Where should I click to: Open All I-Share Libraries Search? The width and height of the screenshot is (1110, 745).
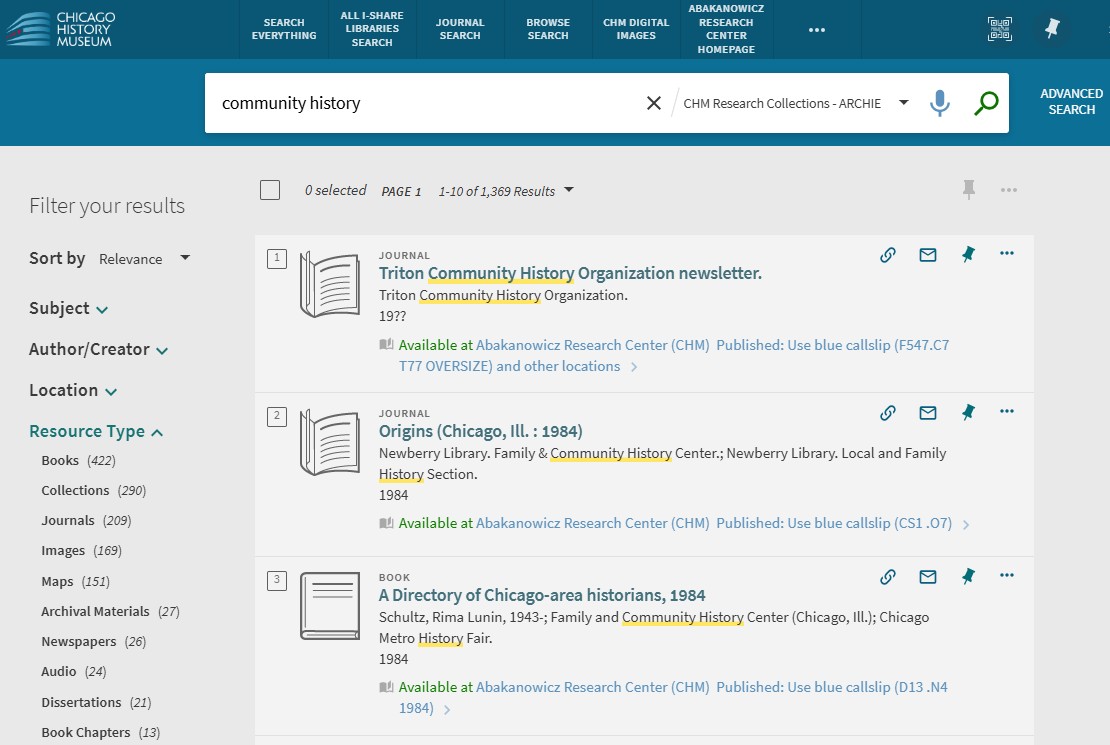coord(372,29)
